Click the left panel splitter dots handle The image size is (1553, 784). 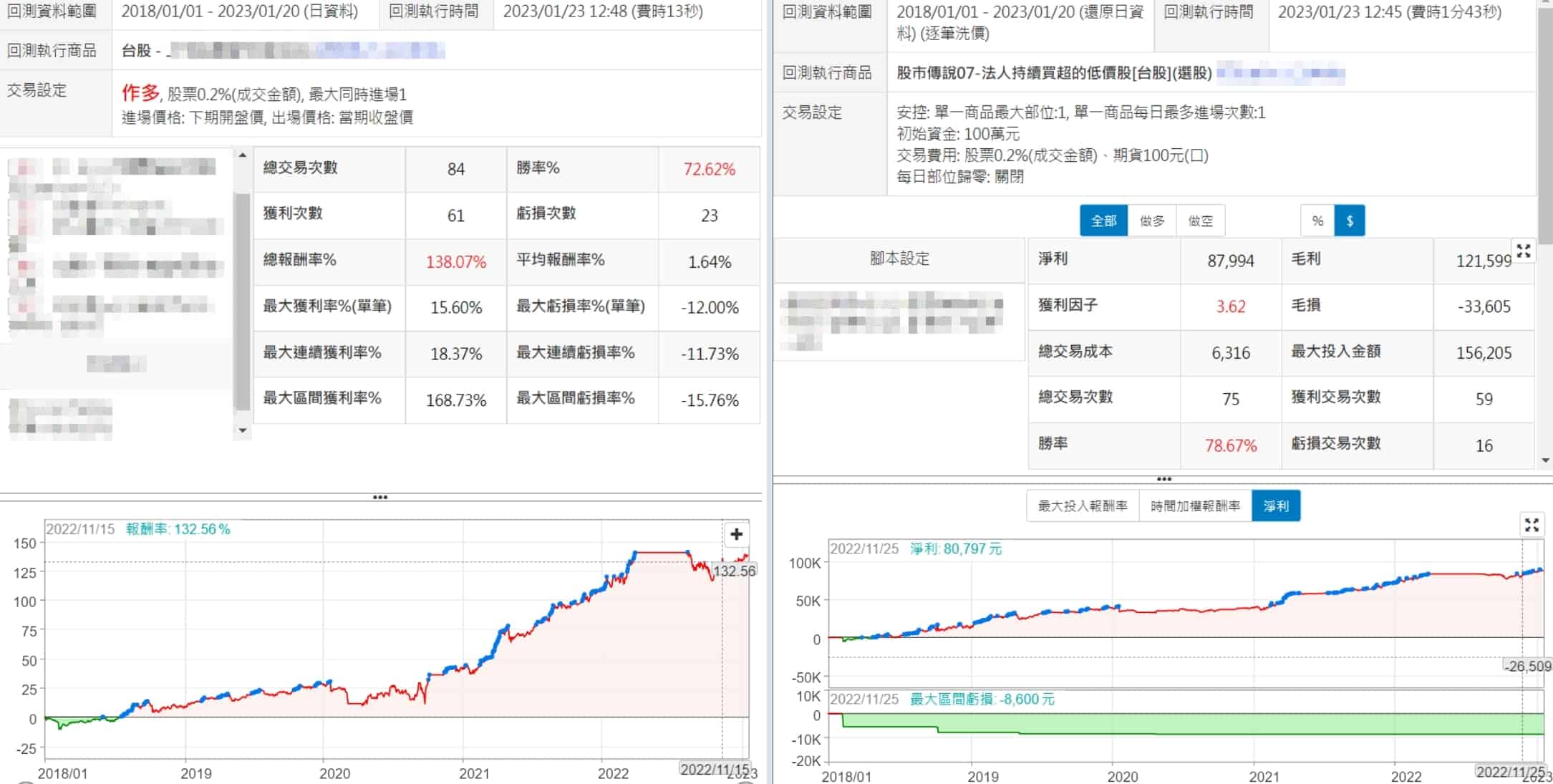pos(380,497)
